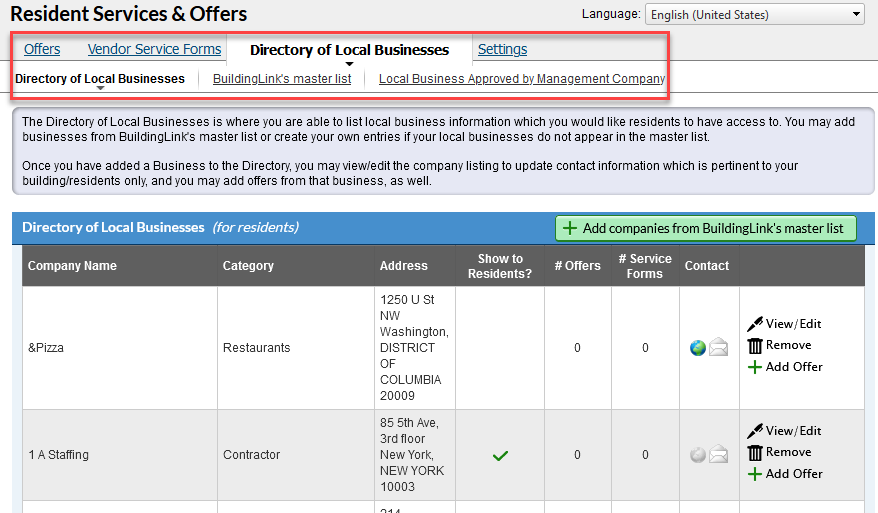Click the # Service Forms column header
Viewport: 878px width, 513px height.
tap(645, 266)
